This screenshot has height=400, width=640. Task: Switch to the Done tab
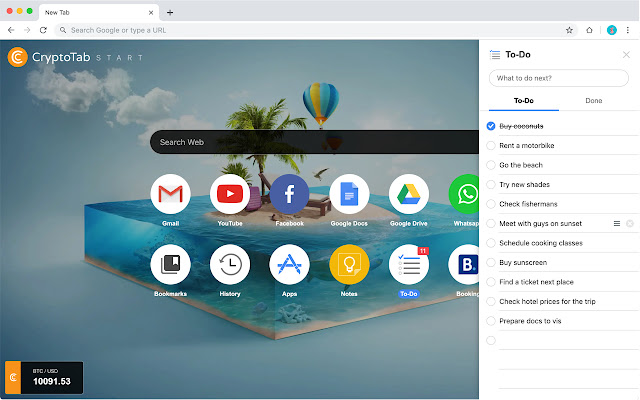click(x=594, y=101)
